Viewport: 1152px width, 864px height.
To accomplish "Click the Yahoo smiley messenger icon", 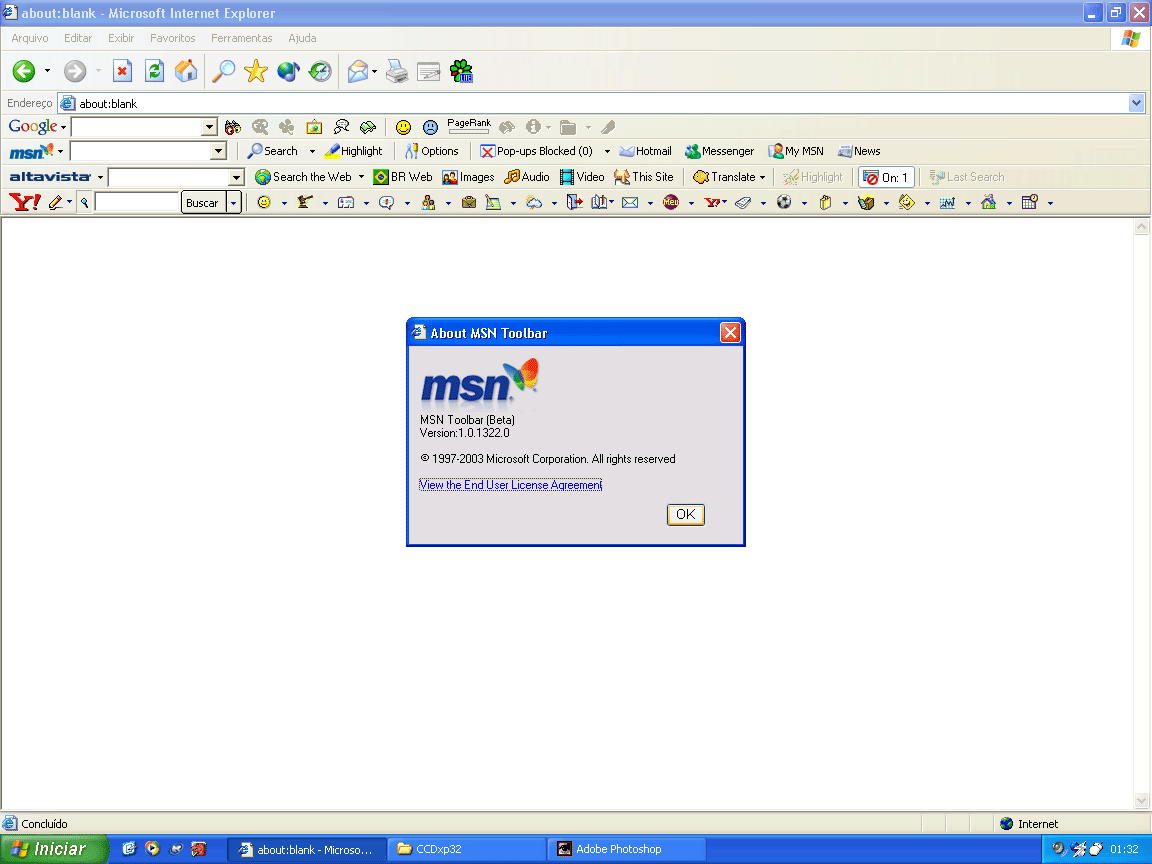I will (x=264, y=202).
